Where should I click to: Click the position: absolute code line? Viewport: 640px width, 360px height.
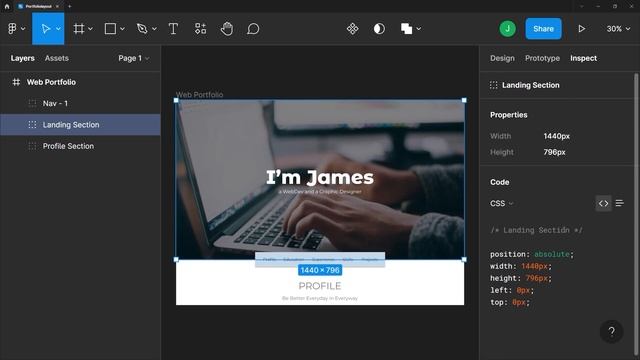[x=532, y=254]
